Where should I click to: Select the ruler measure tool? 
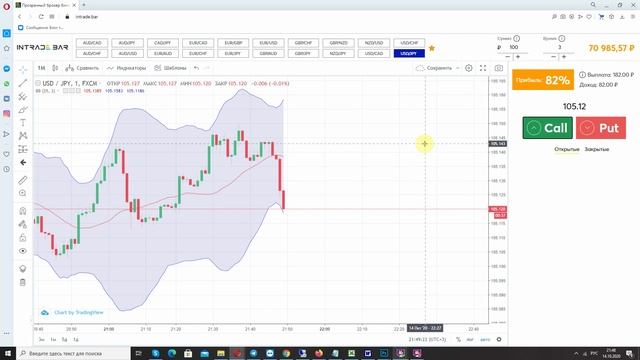(23, 180)
